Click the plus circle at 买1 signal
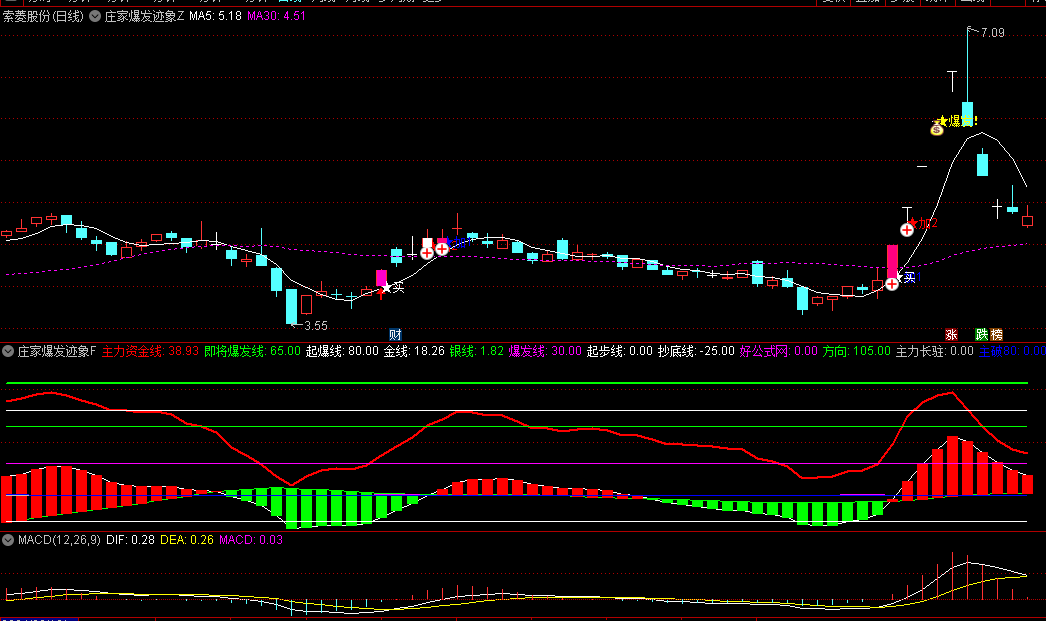1046x621 pixels. pyautogui.click(x=892, y=284)
